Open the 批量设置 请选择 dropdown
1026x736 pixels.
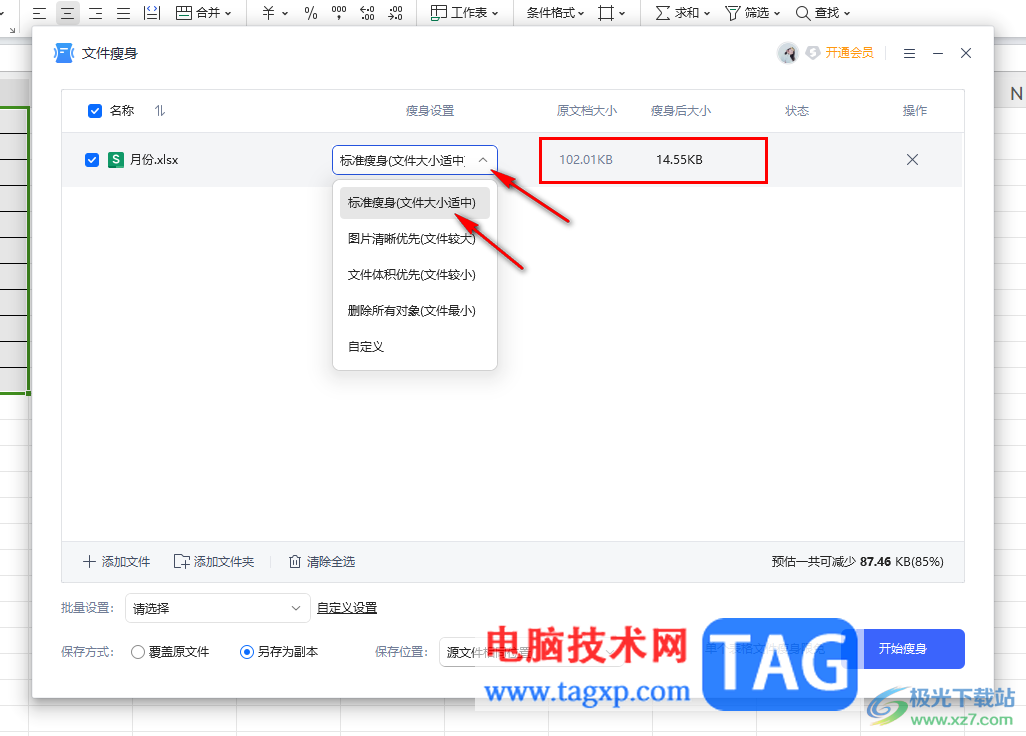[x=217, y=608]
